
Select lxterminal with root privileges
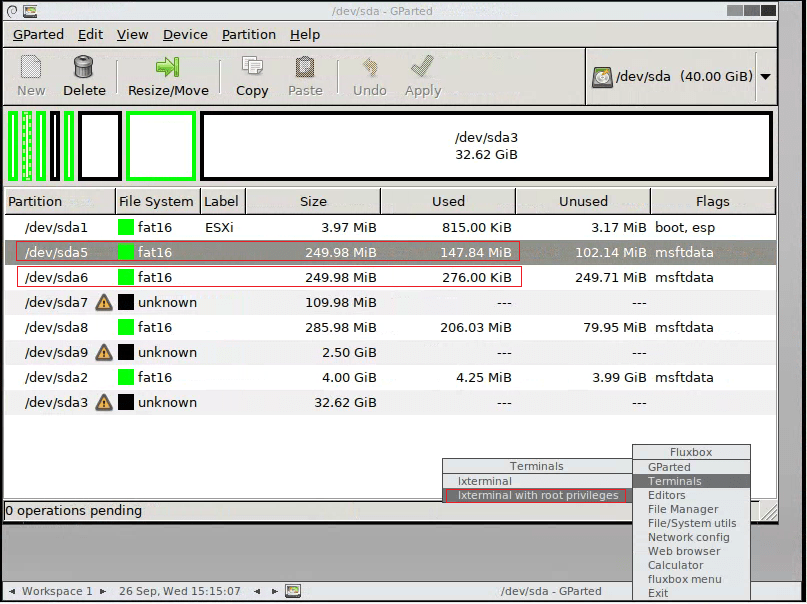(x=536, y=495)
